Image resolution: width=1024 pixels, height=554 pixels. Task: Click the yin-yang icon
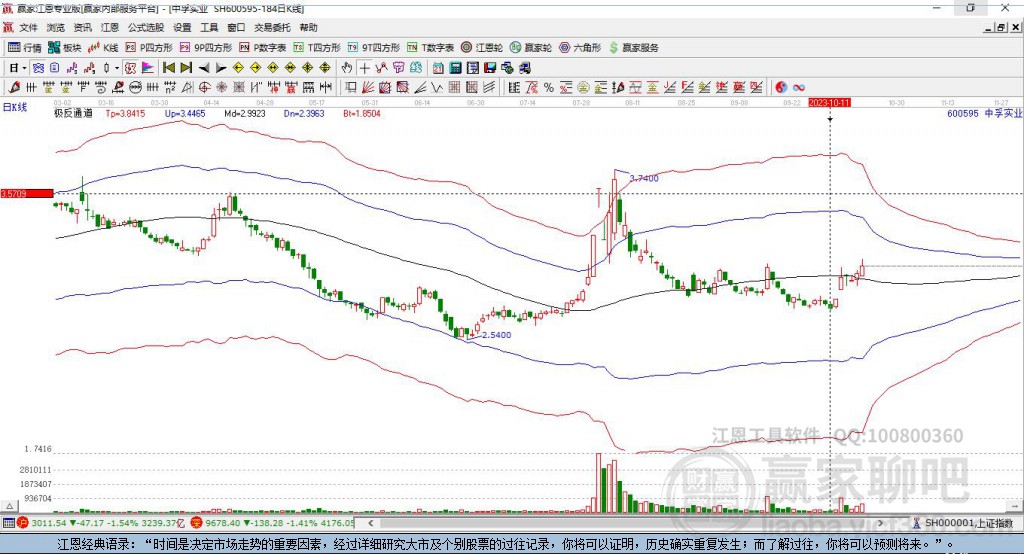point(781,88)
